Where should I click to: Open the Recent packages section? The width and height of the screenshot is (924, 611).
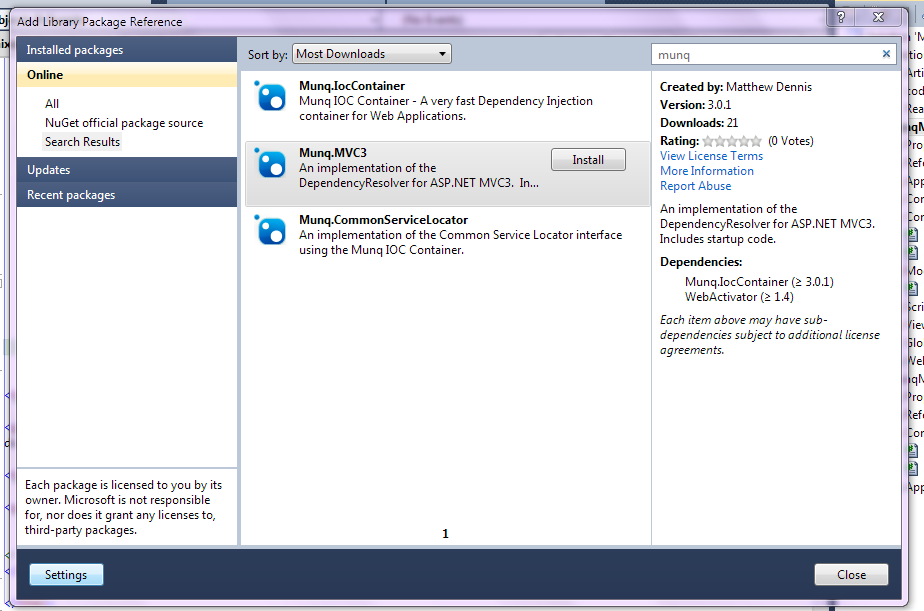tap(127, 194)
